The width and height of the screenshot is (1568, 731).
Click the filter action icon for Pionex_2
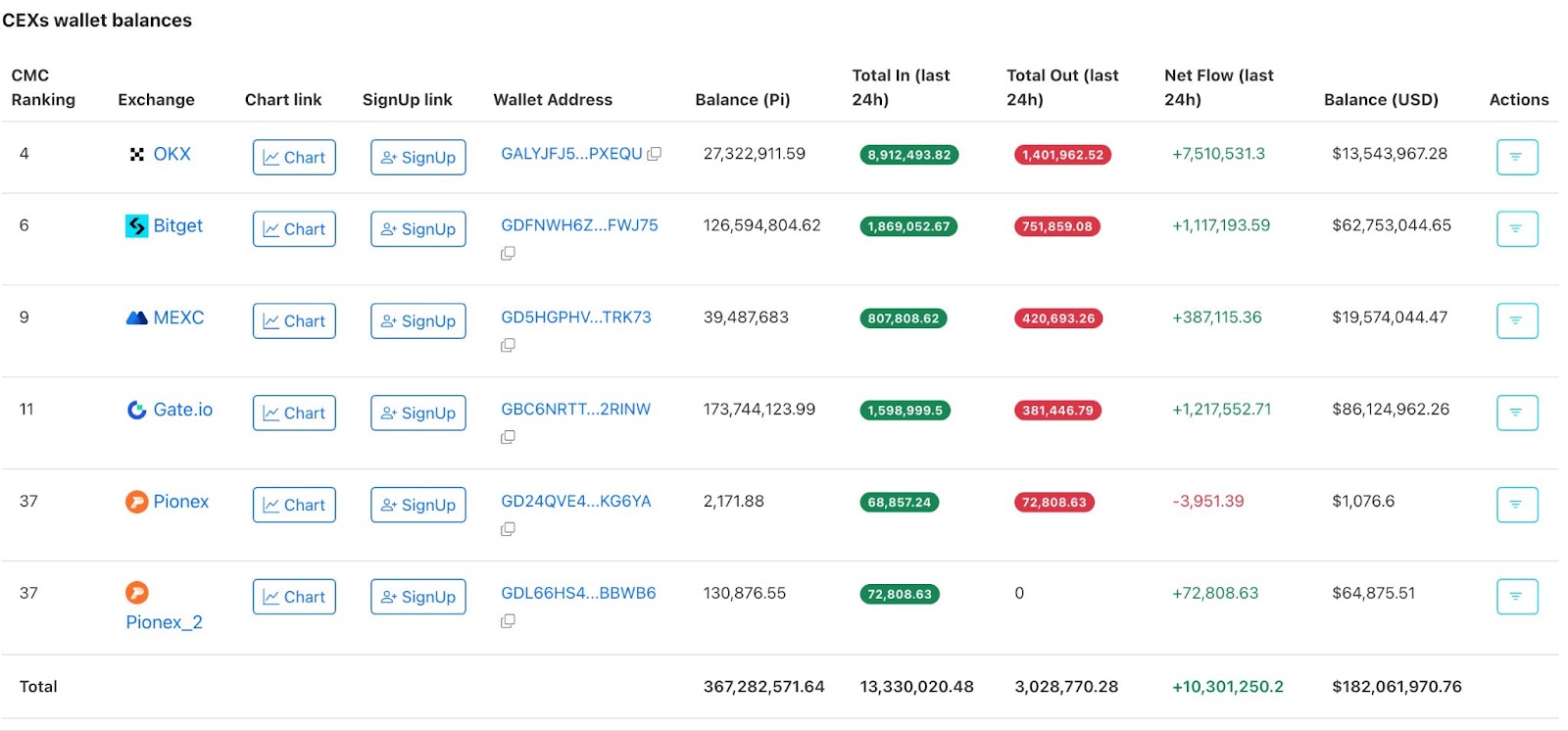pyautogui.click(x=1517, y=597)
